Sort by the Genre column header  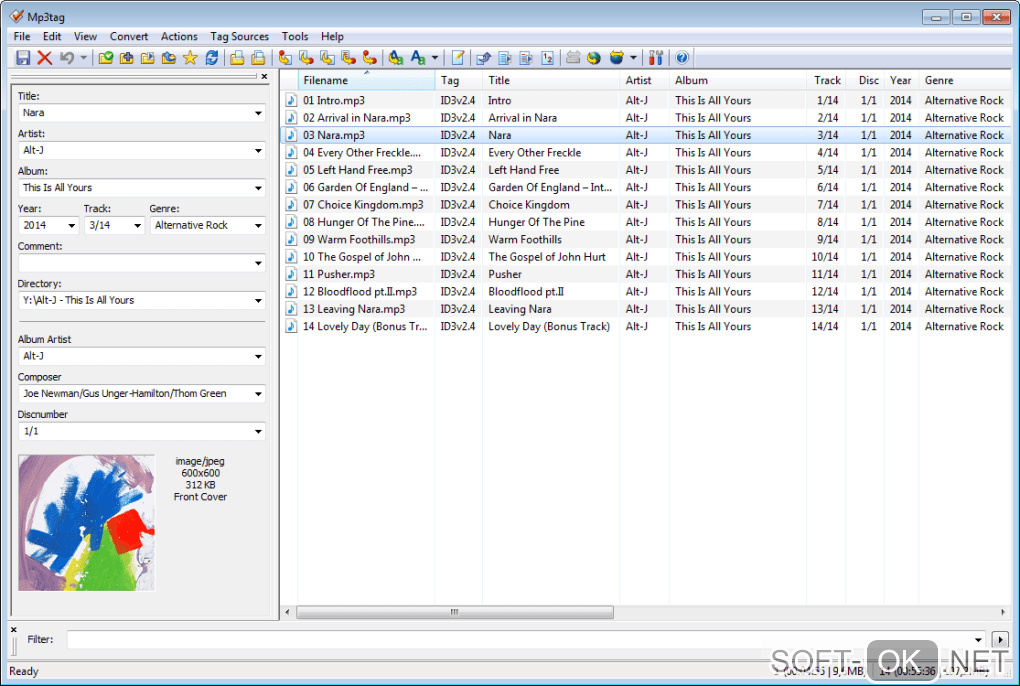pyautogui.click(x=965, y=81)
